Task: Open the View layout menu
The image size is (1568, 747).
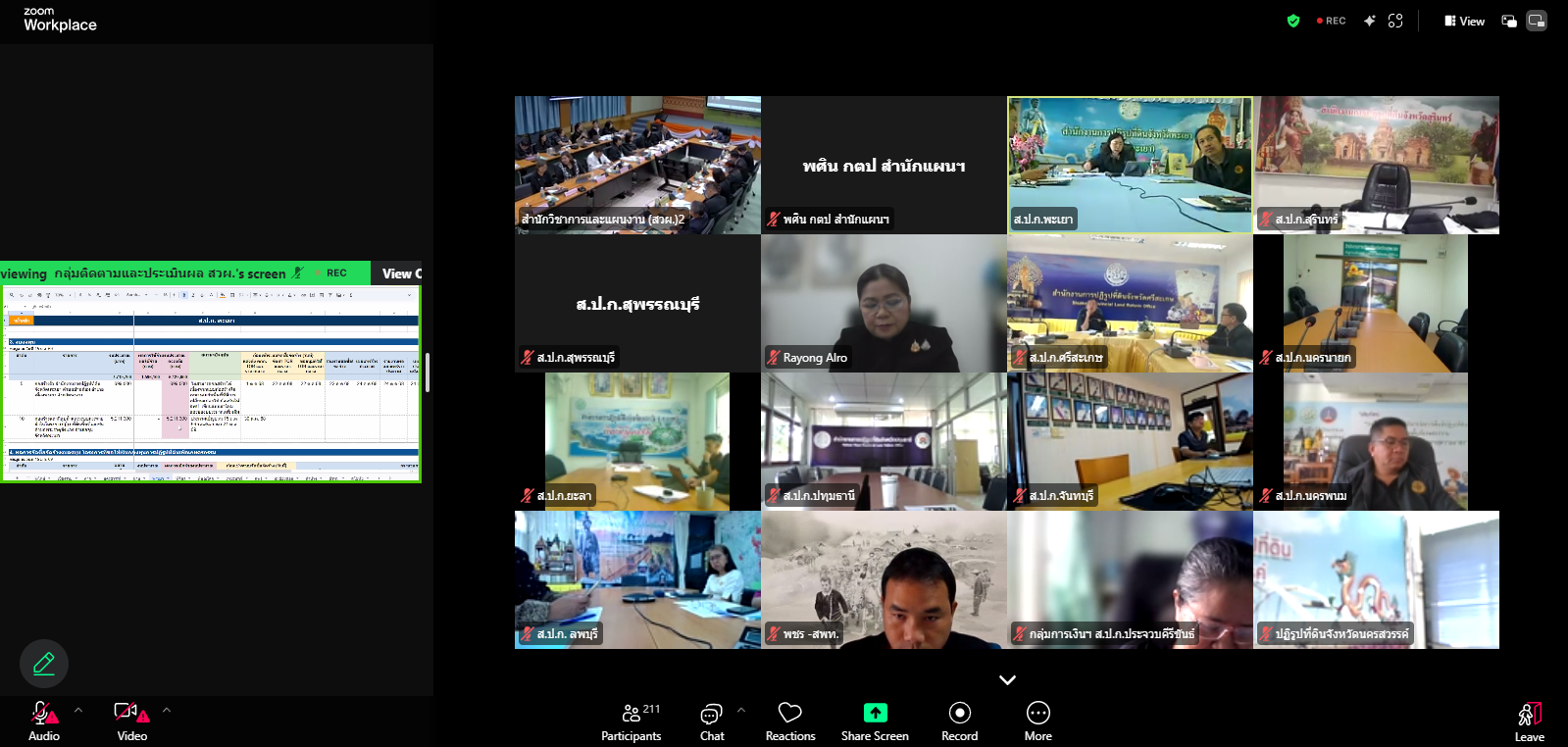Action: (1464, 21)
